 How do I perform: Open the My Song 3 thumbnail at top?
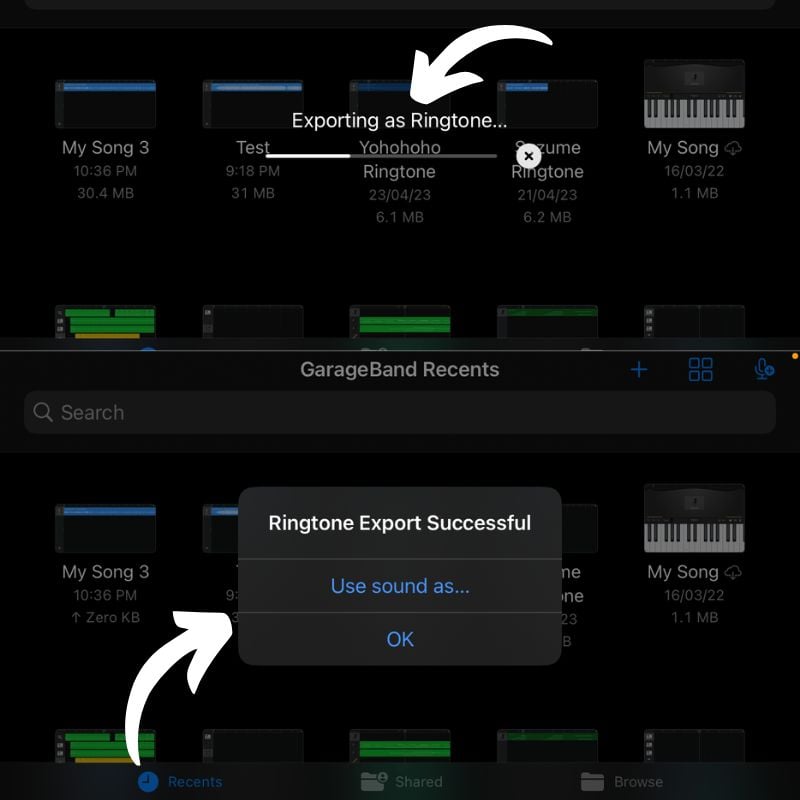106,104
